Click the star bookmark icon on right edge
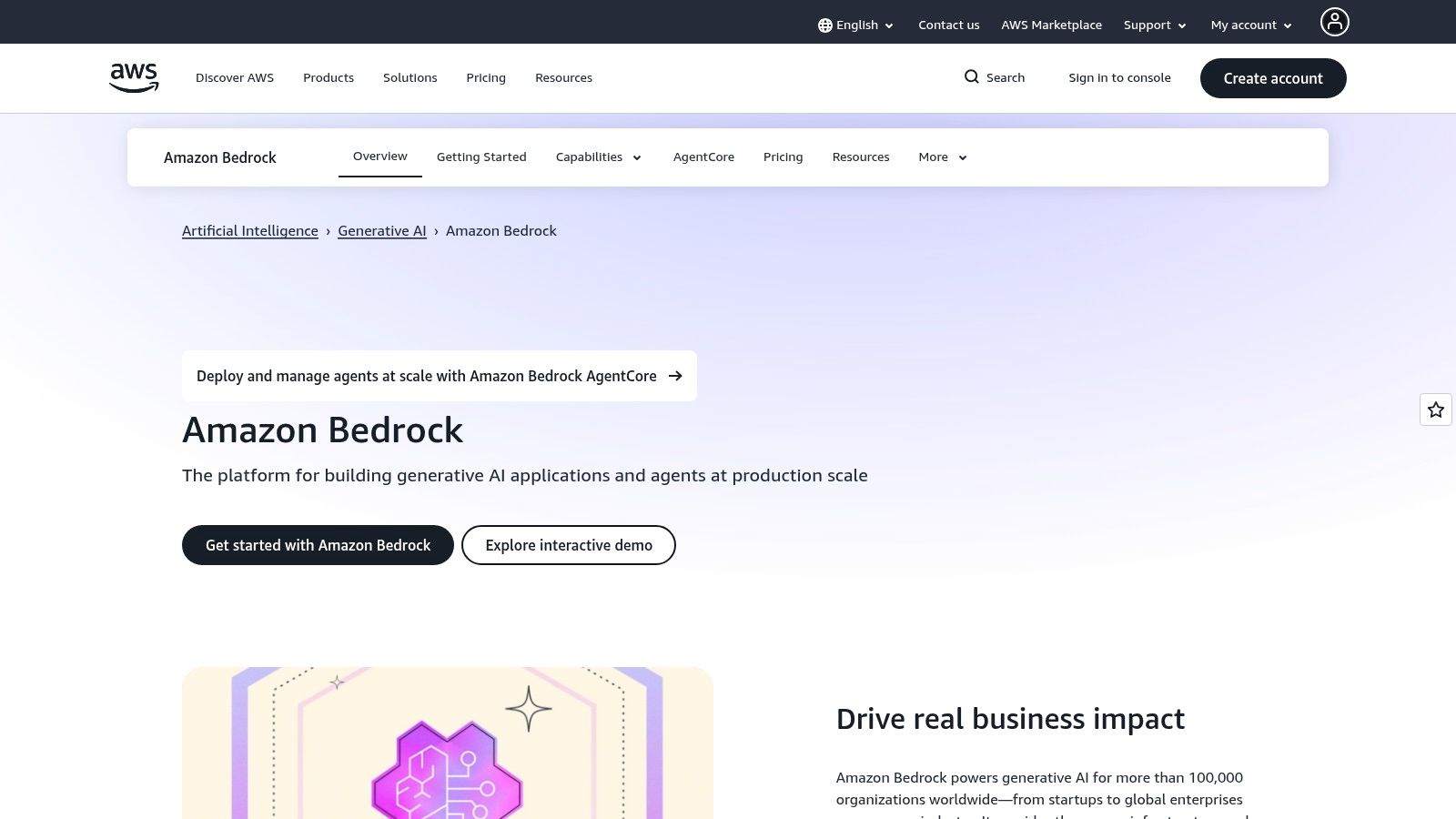Viewport: 1456px width, 819px height. point(1436,409)
